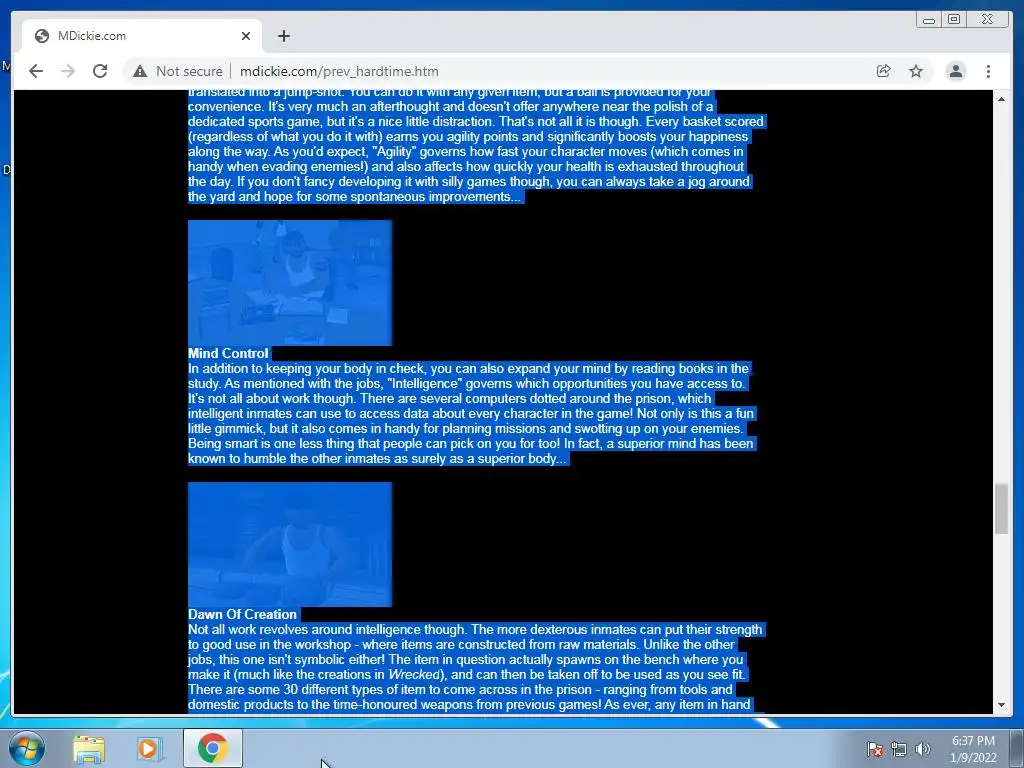Screen dimensions: 1024x768
Task: Reload the current page
Action: [x=100, y=71]
